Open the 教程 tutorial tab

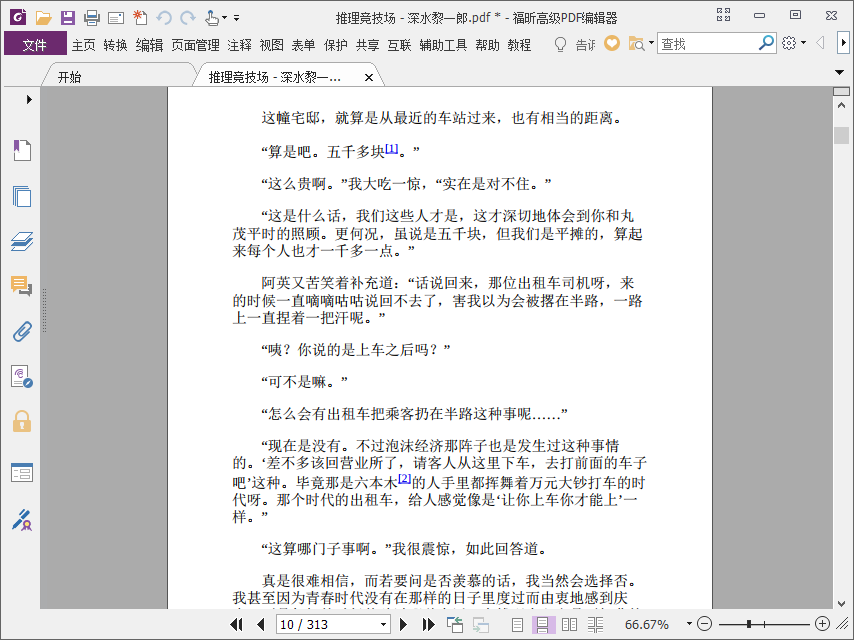[519, 45]
